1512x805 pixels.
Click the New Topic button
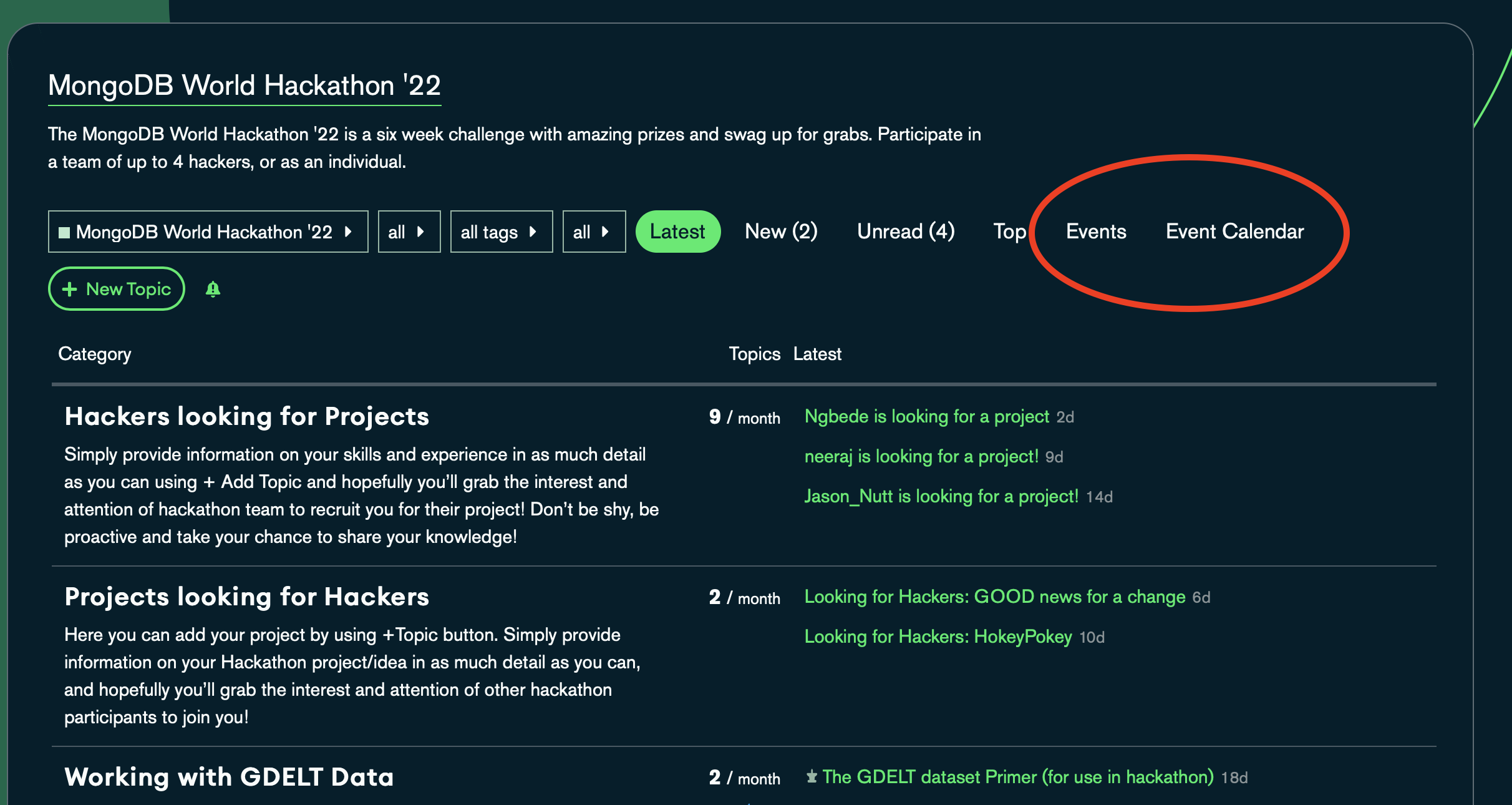[117, 289]
